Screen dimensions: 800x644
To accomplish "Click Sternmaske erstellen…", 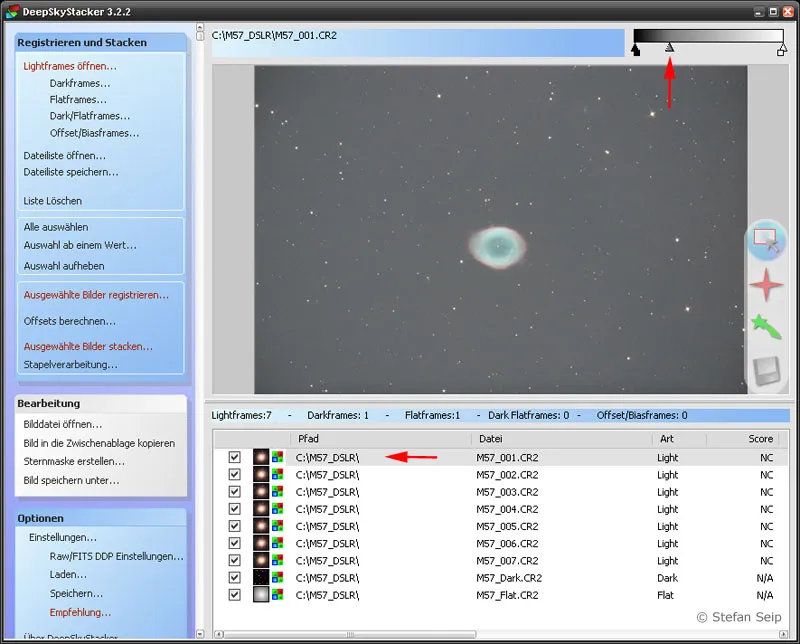I will point(74,461).
